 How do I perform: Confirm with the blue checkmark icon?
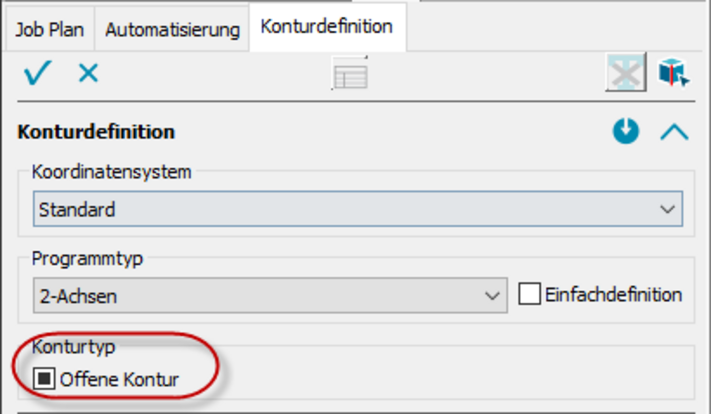37,73
